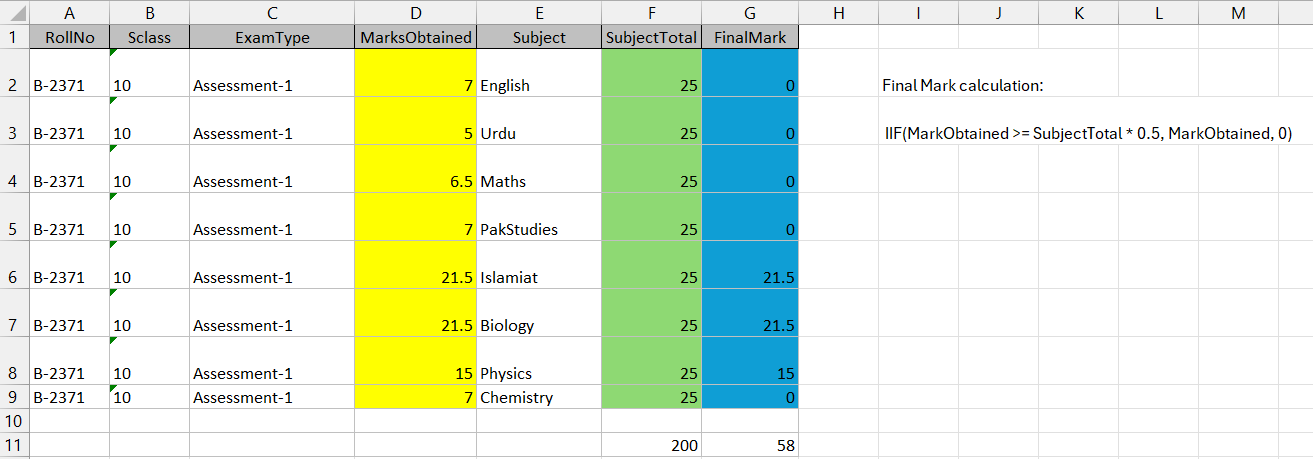Select the total cell showing 58
This screenshot has height=459, width=1313.
point(750,446)
